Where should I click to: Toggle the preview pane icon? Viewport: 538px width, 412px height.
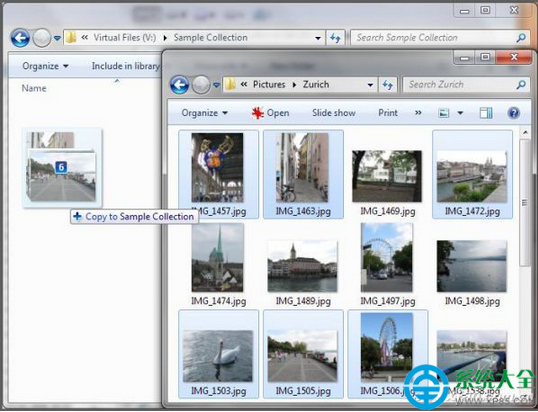(x=486, y=113)
